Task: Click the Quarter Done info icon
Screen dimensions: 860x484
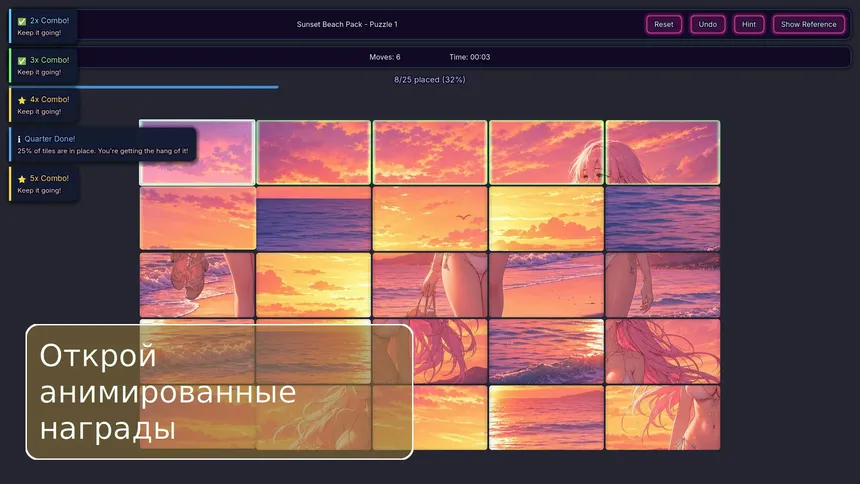Action: (x=19, y=139)
